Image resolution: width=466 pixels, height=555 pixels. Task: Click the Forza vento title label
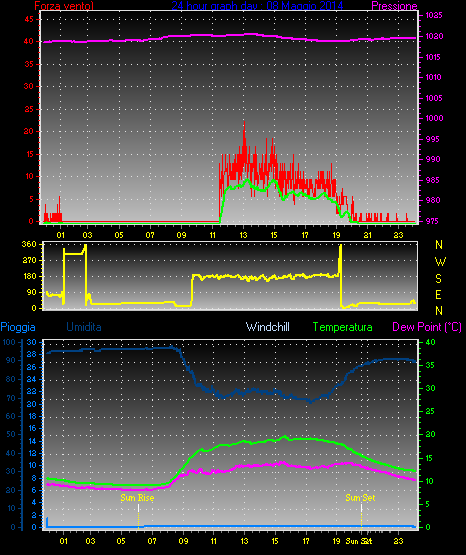click(x=64, y=5)
